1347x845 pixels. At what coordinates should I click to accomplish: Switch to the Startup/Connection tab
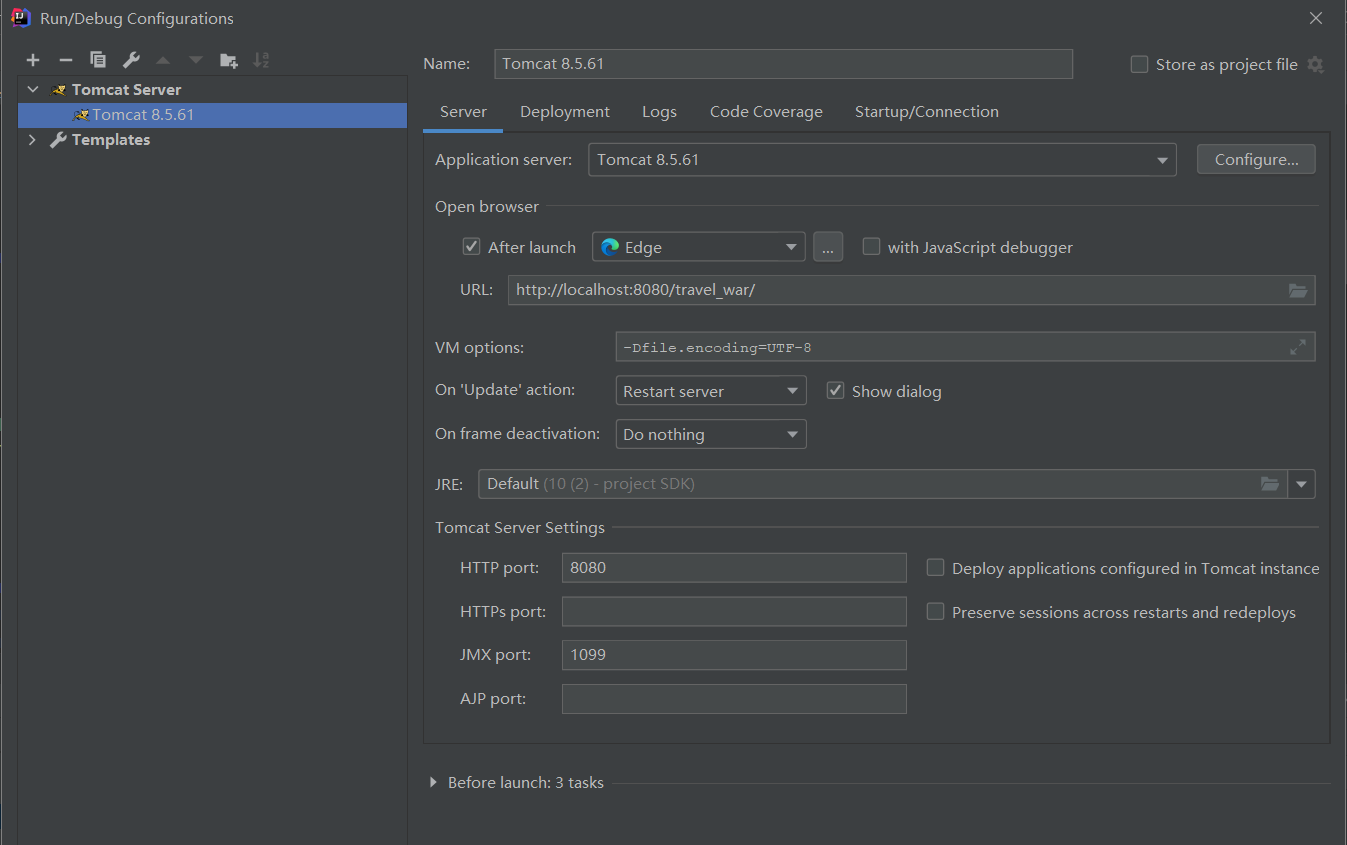pyautogui.click(x=926, y=112)
